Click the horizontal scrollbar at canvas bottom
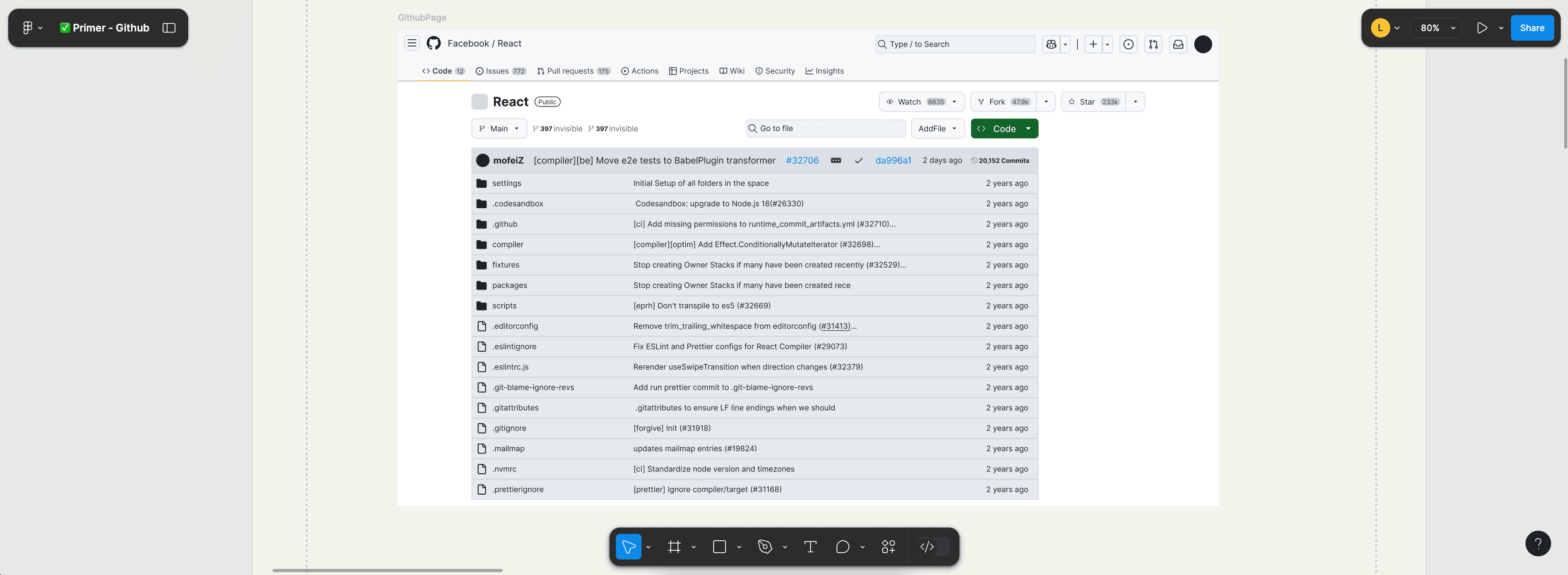The width and height of the screenshot is (1568, 575). [x=387, y=570]
